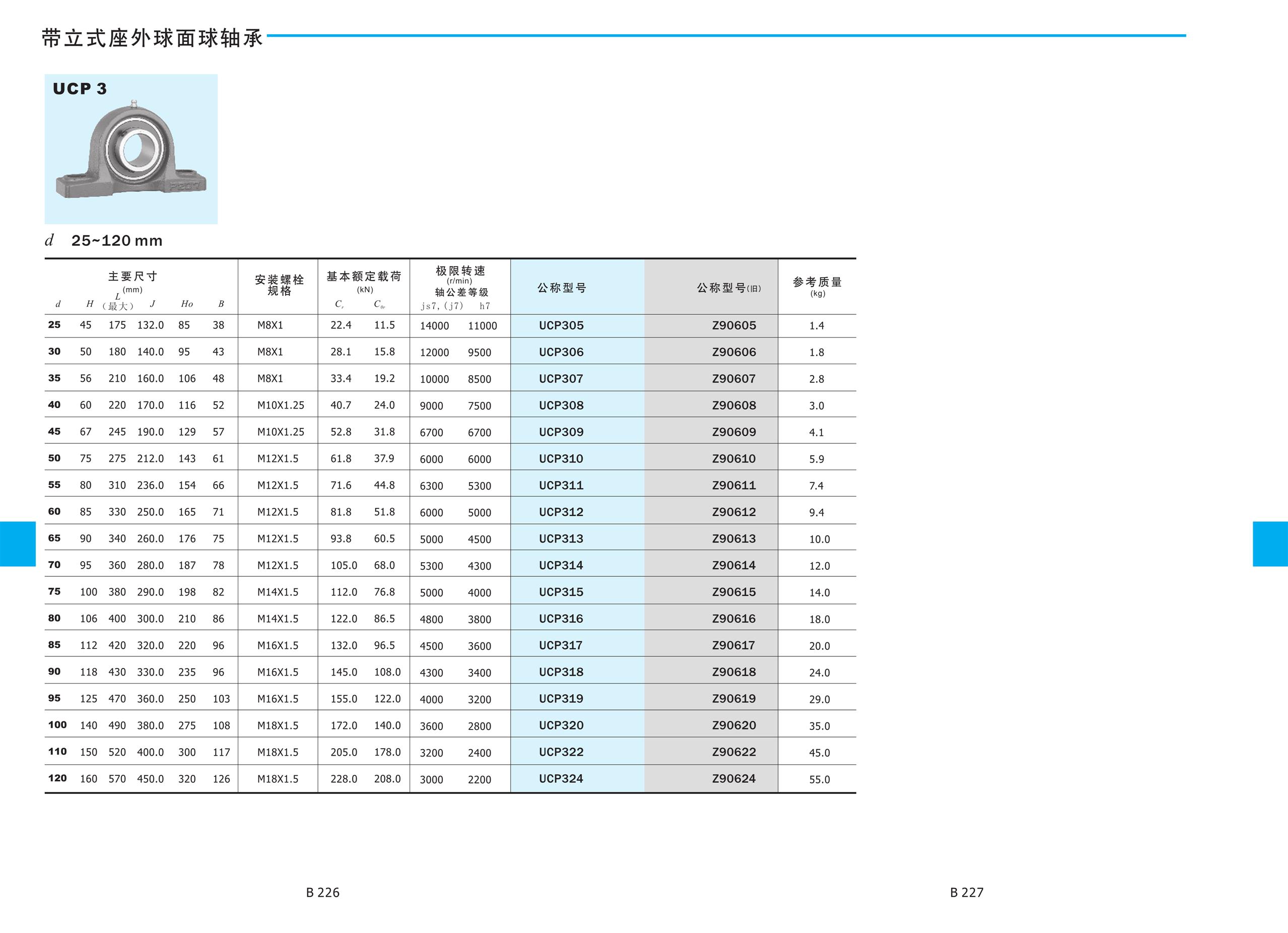Click the 安装螺栓规格 column header

pyautogui.click(x=279, y=285)
